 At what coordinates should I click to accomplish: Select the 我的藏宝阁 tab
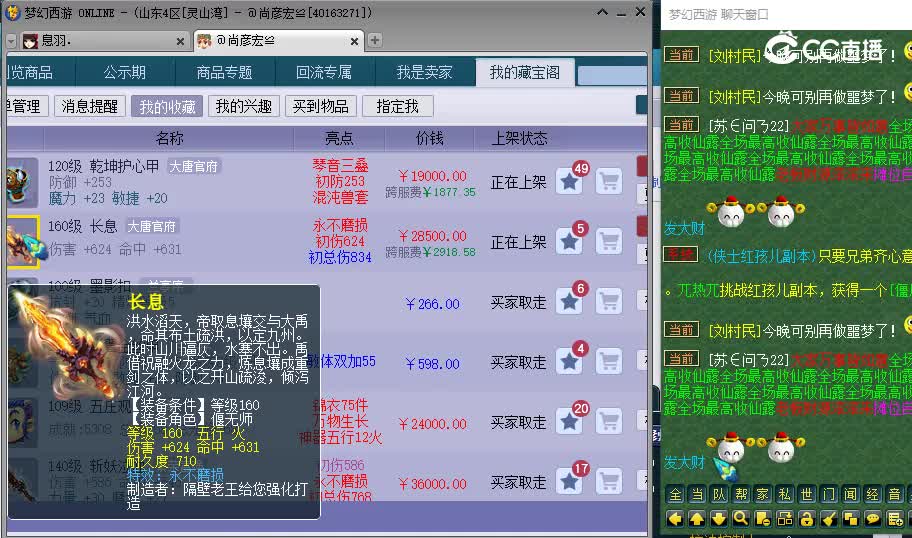525,72
